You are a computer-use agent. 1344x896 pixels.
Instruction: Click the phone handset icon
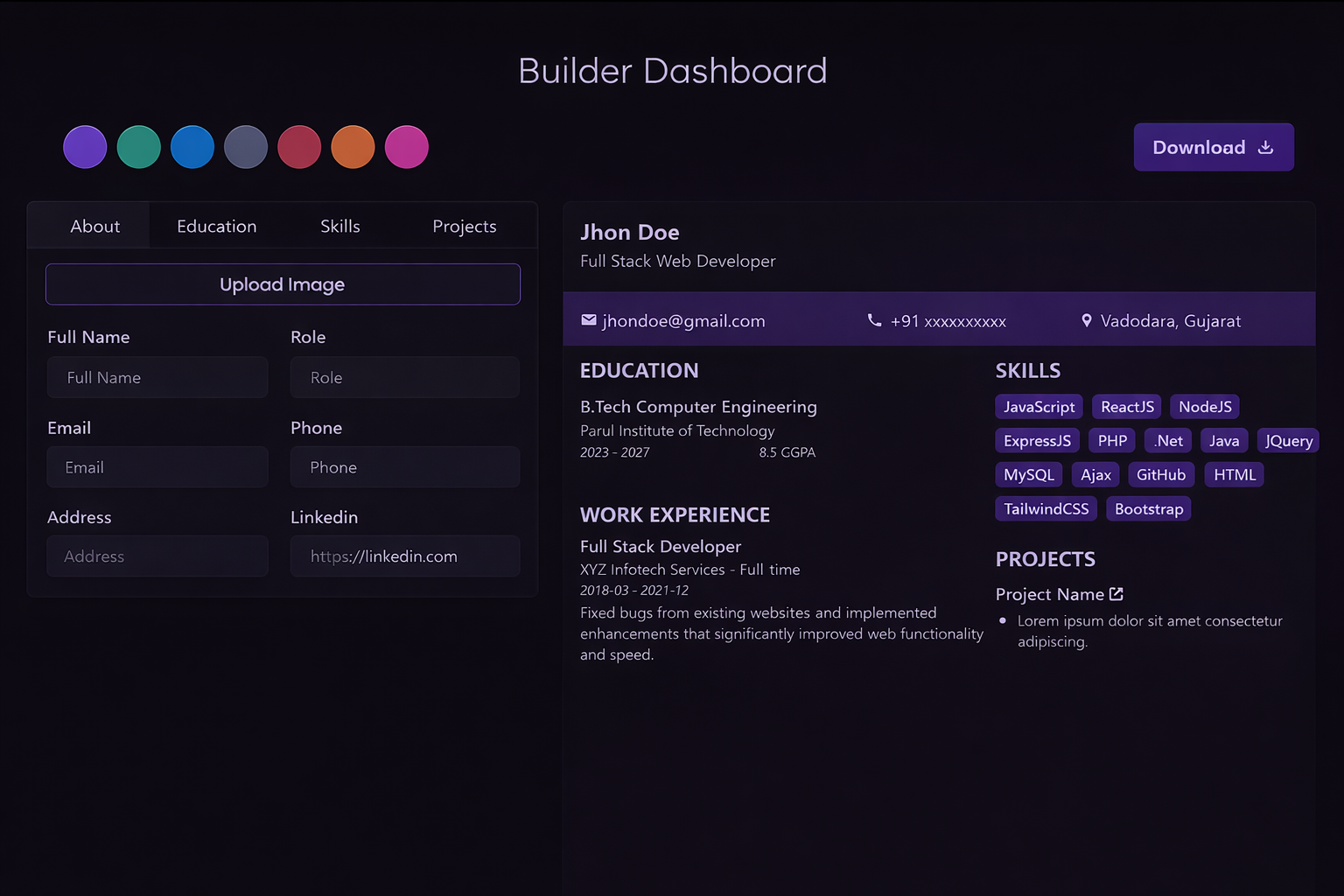(x=874, y=320)
